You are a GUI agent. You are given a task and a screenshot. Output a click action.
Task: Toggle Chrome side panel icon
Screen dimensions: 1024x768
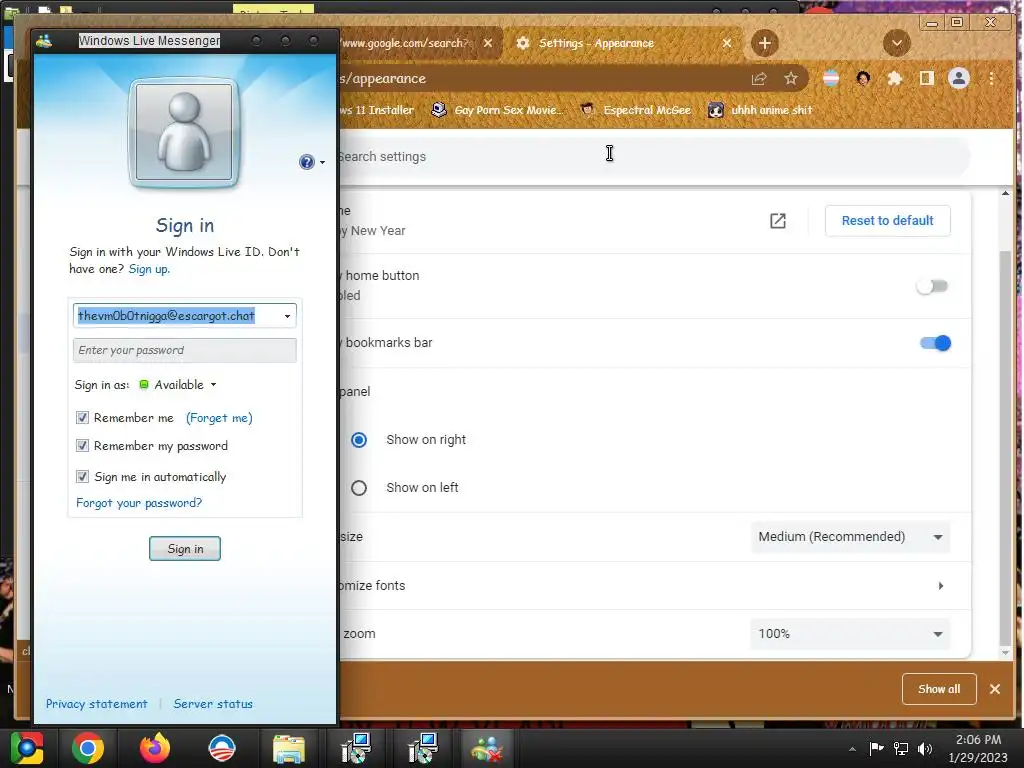[x=926, y=79]
